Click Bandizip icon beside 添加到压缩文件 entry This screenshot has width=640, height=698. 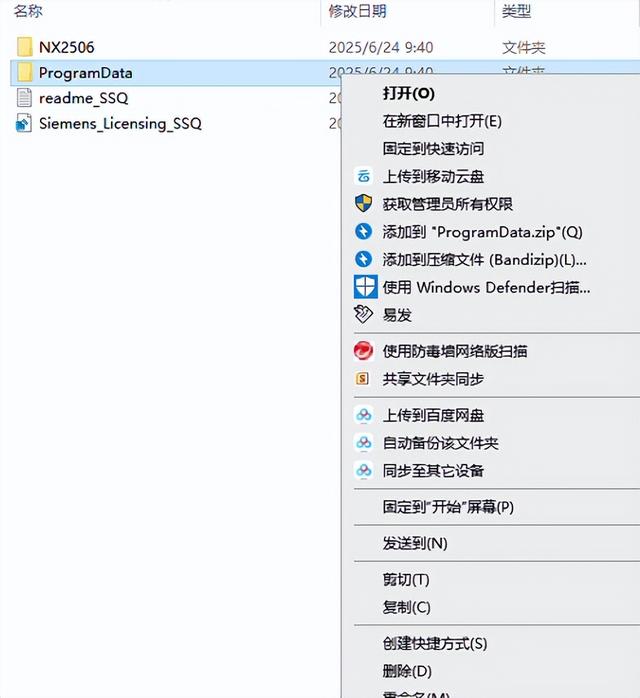click(x=364, y=259)
